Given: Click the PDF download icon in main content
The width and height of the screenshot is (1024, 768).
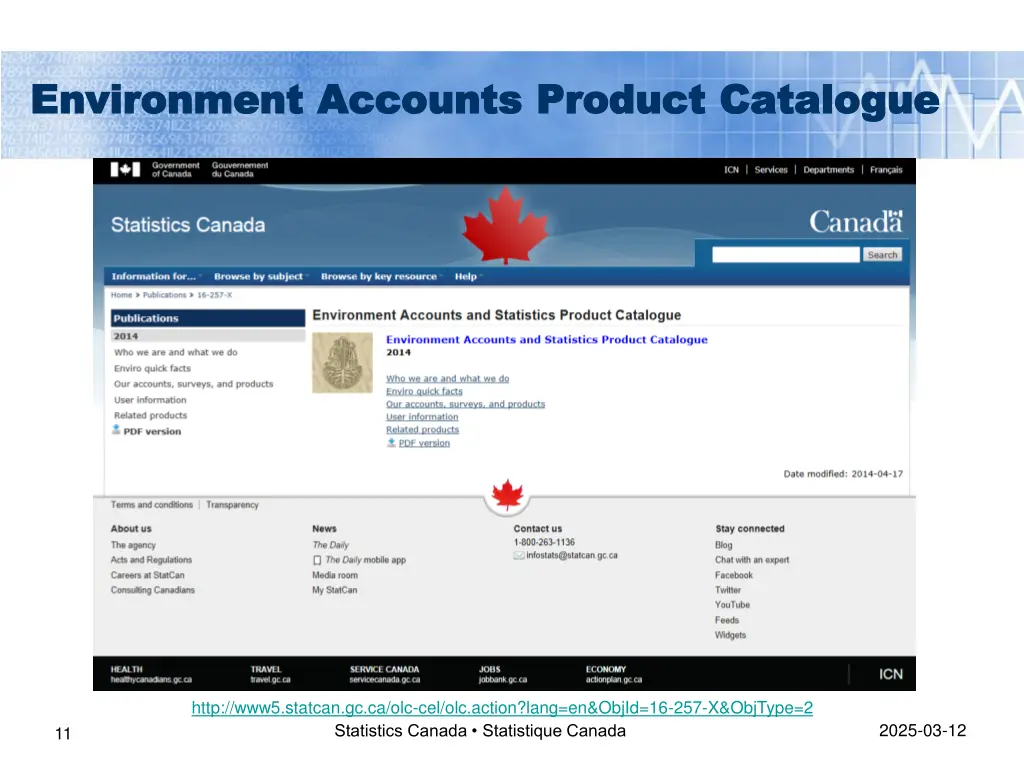Looking at the screenshot, I should pos(391,443).
